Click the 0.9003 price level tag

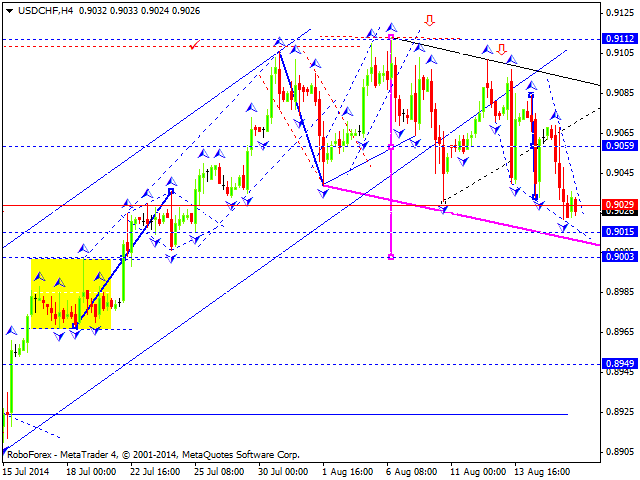[620, 257]
